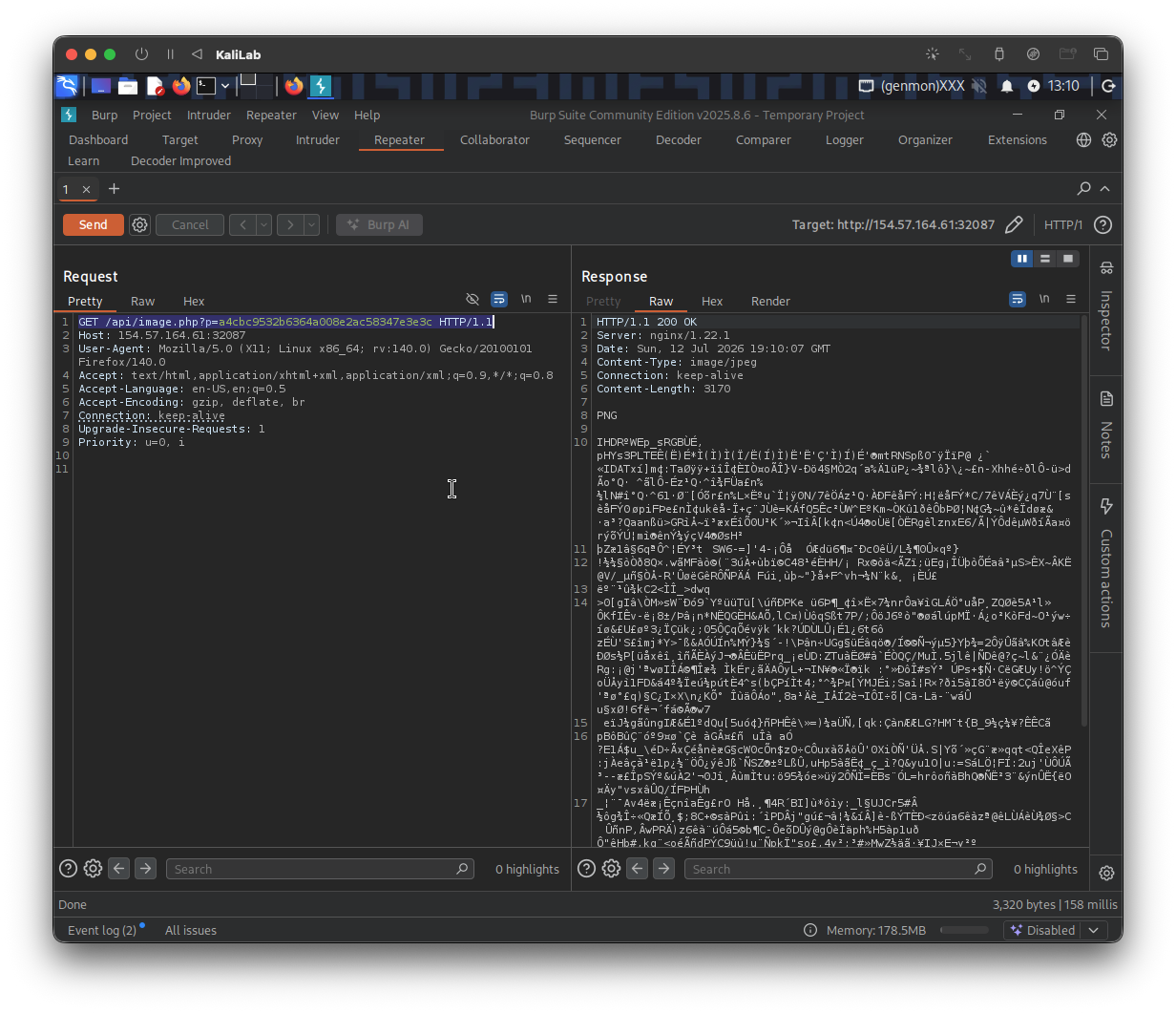Image resolution: width=1176 pixels, height=1013 pixels.
Task: Open Repeater send settings gear
Action: pyautogui.click(x=140, y=225)
